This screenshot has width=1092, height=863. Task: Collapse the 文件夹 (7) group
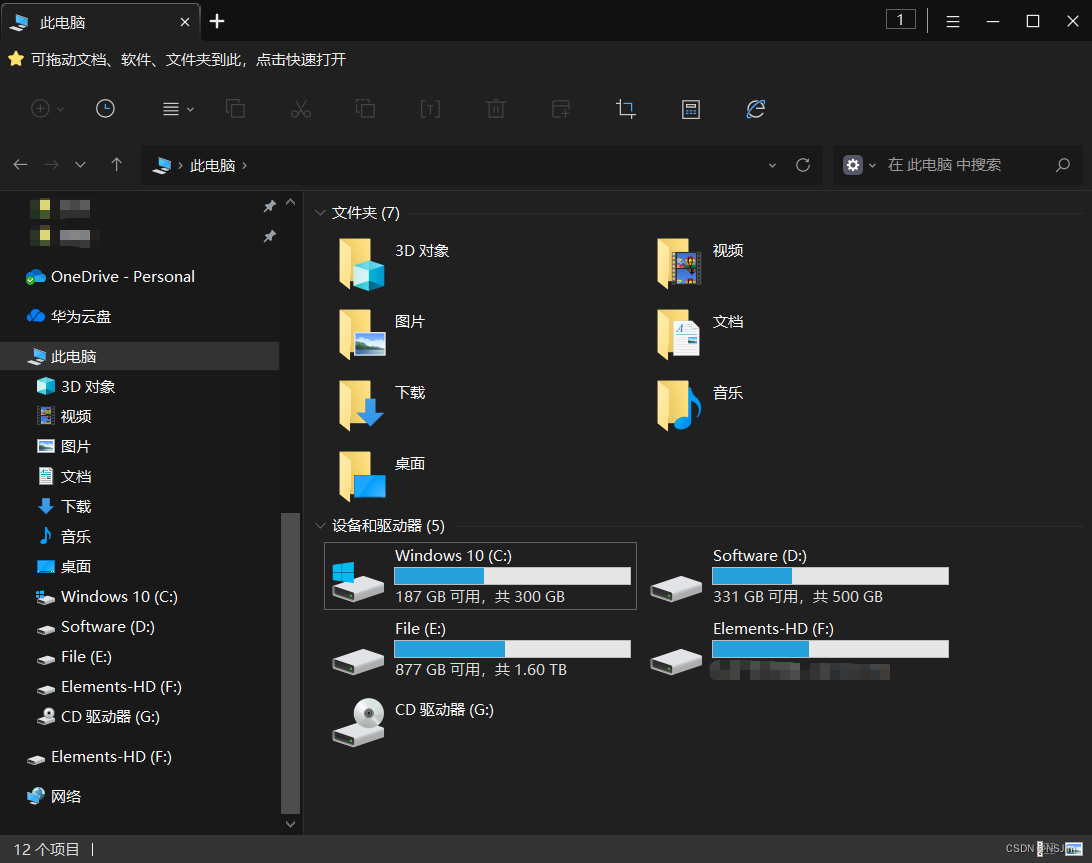pos(320,212)
